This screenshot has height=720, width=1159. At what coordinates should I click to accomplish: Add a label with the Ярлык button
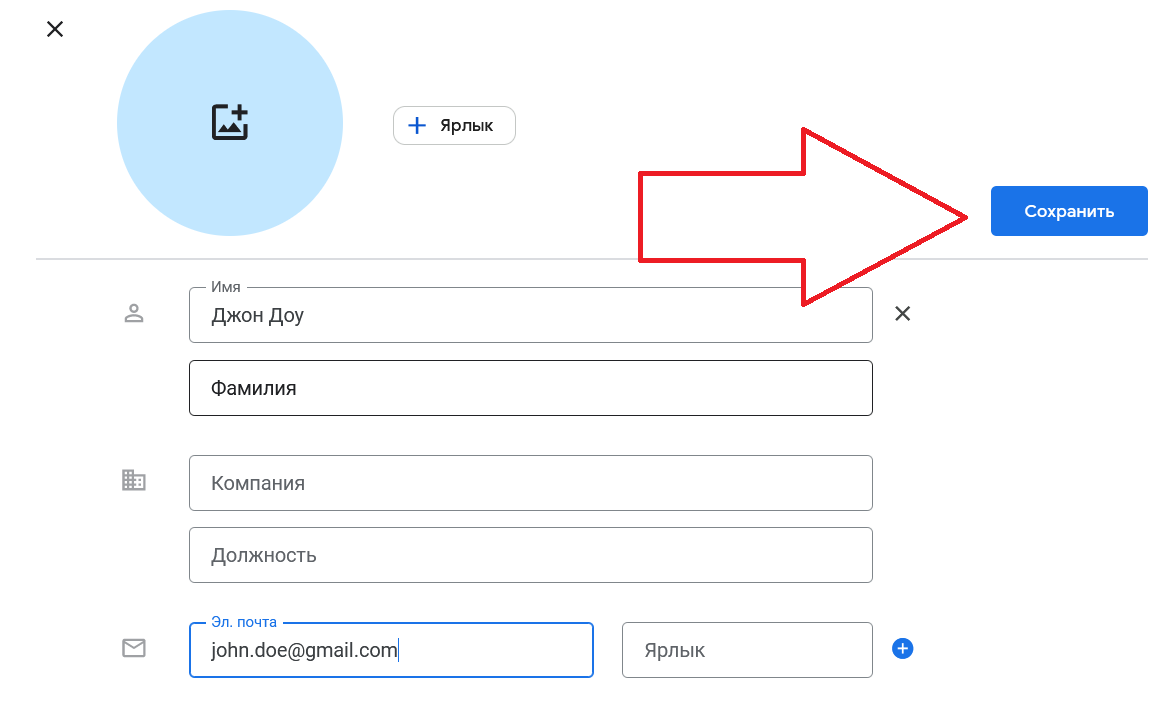(454, 126)
